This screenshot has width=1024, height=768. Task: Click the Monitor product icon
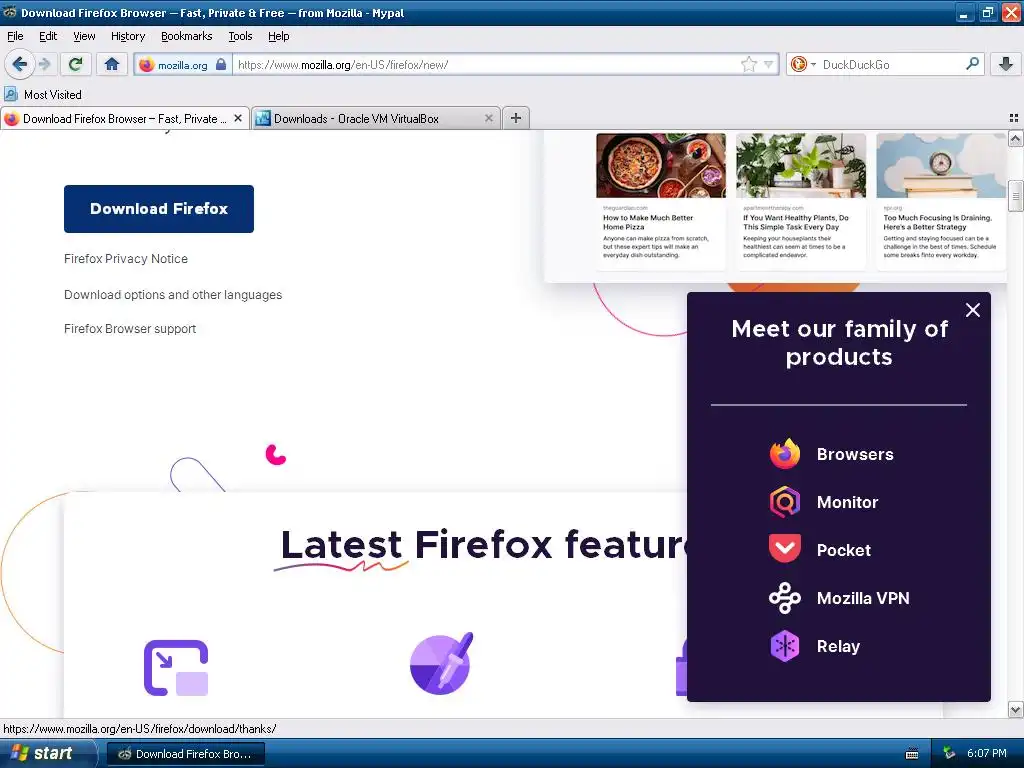[x=785, y=502]
